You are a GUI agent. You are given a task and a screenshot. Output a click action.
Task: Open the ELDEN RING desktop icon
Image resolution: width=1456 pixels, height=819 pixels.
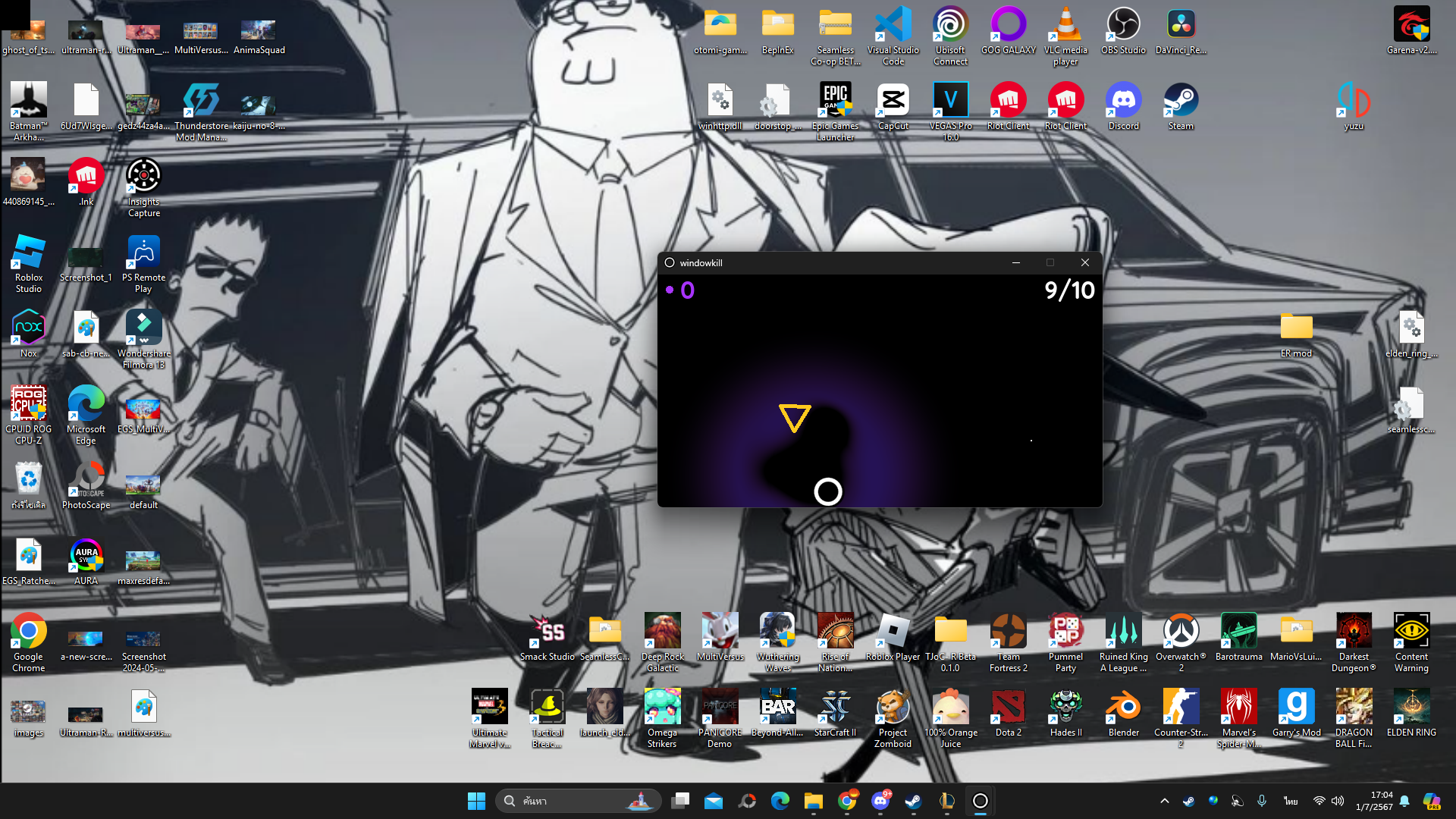tap(1411, 713)
